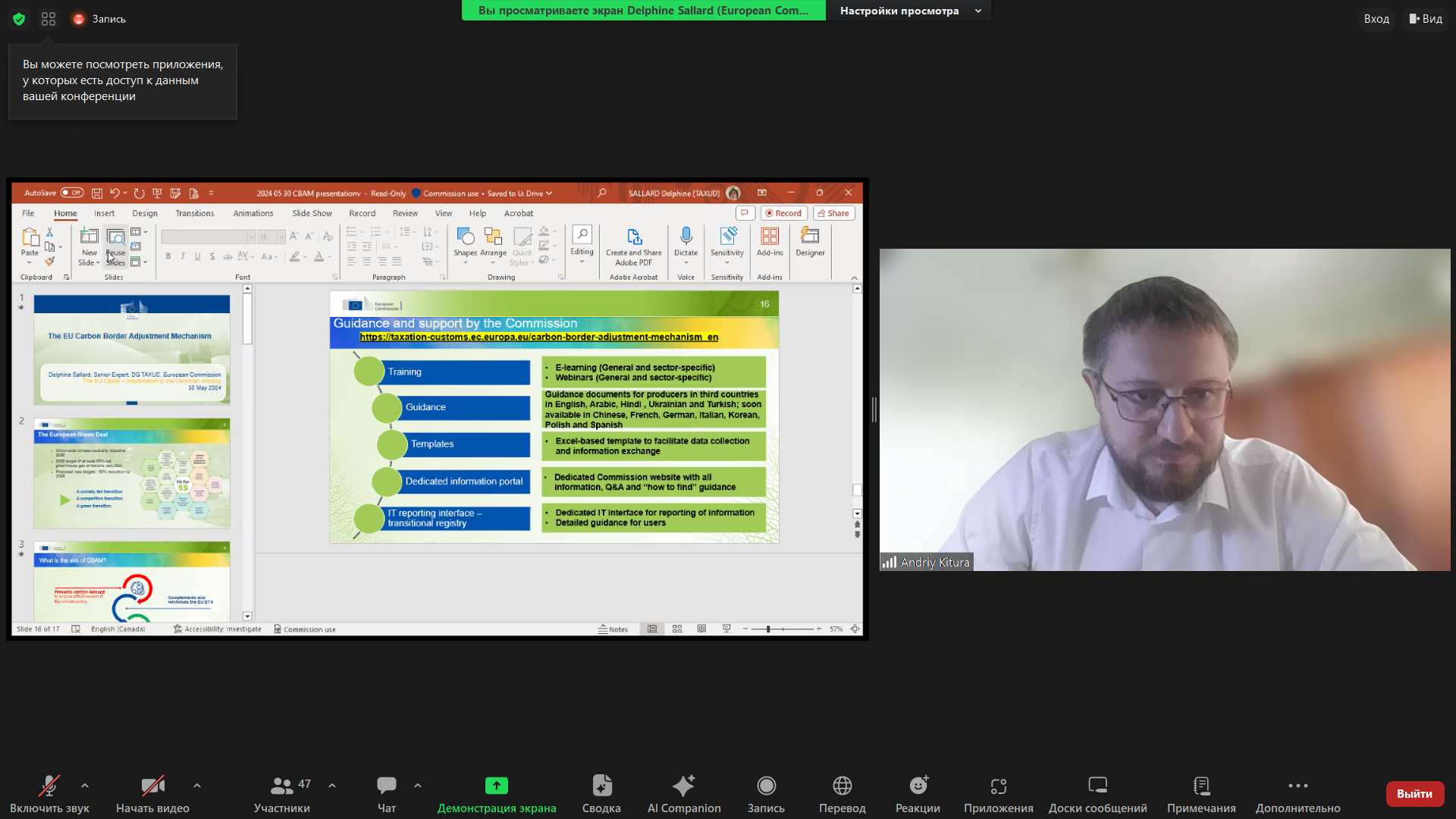The width and height of the screenshot is (1456, 819).
Task: Open the Дополнительно more menu
Action: (1298, 786)
